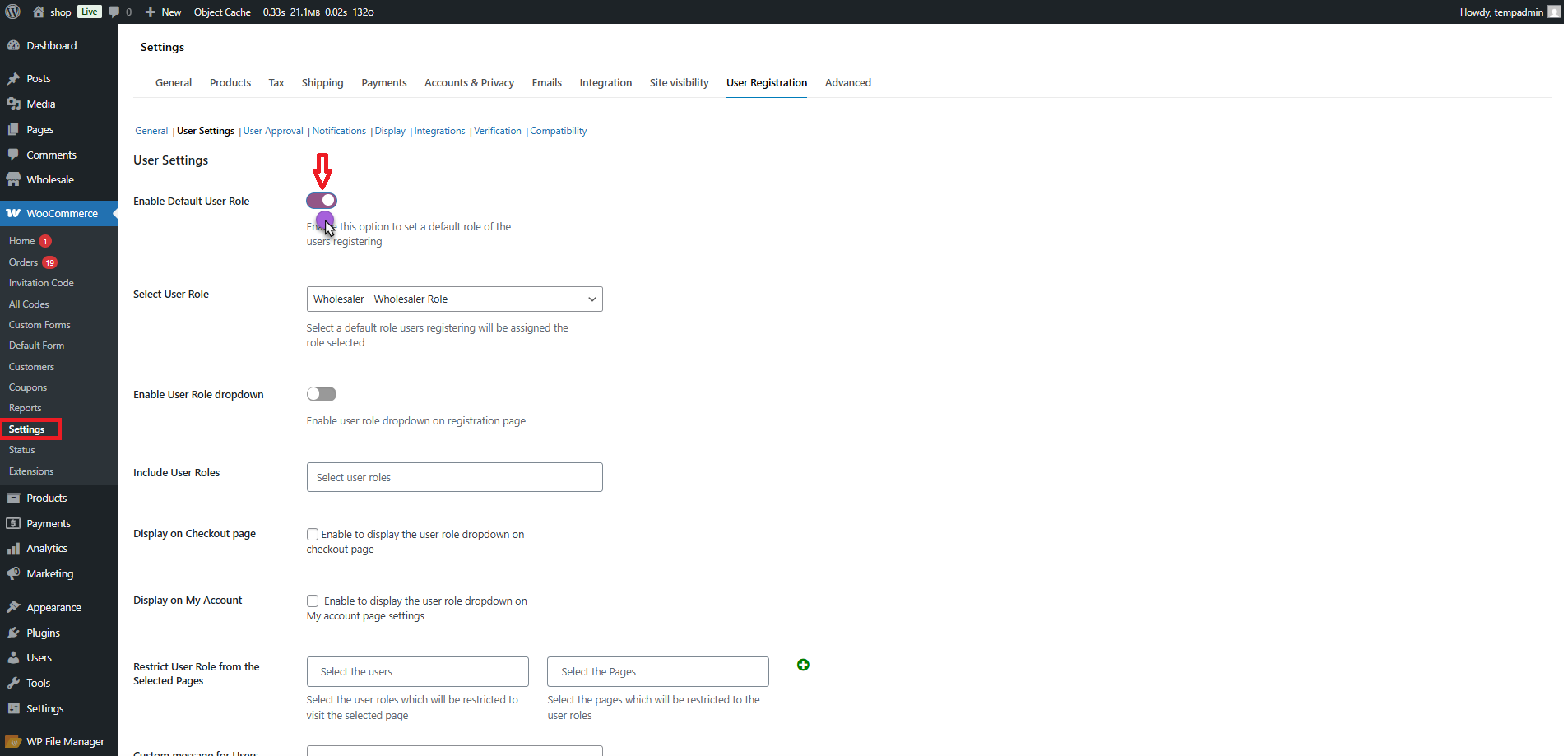The width and height of the screenshot is (1568, 756).
Task: Click the Select the users input box
Action: tap(417, 671)
